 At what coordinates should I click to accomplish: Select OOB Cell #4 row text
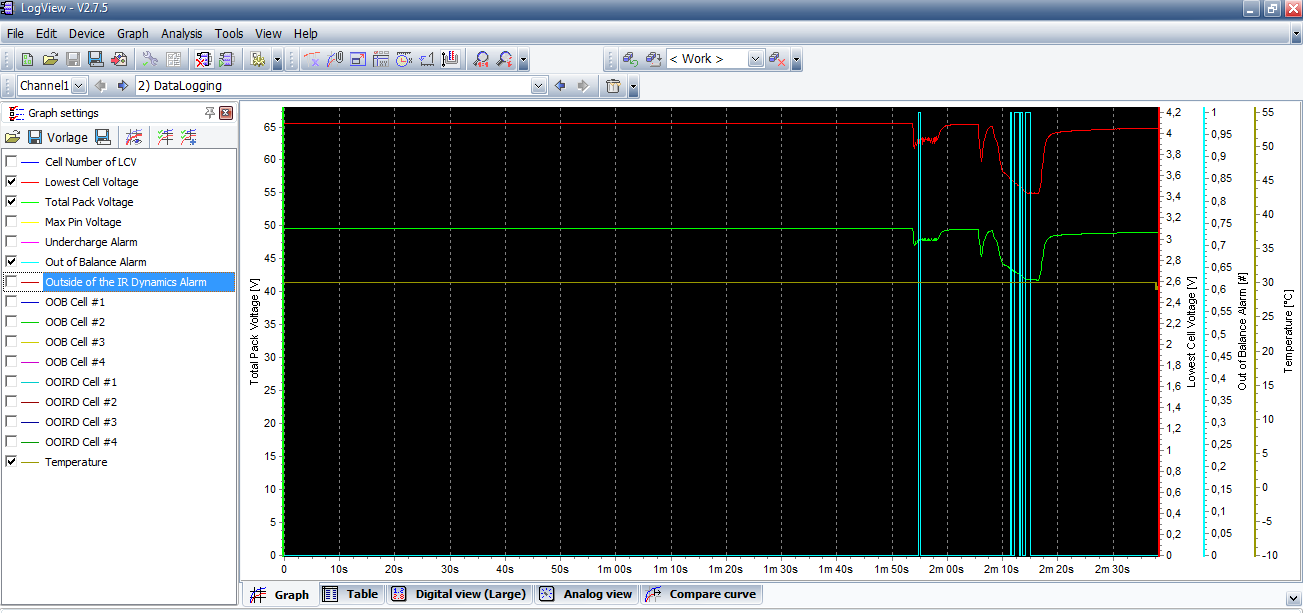(75, 362)
